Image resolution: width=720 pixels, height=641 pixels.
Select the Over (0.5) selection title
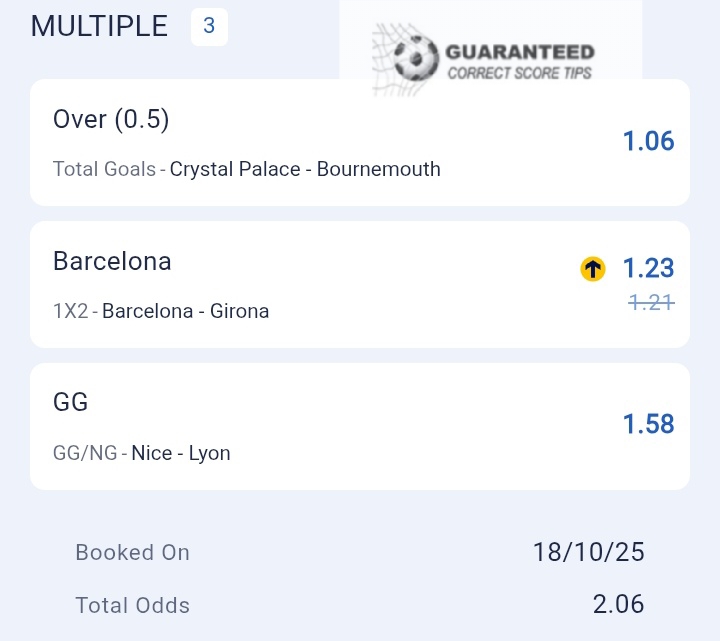click(x=111, y=120)
